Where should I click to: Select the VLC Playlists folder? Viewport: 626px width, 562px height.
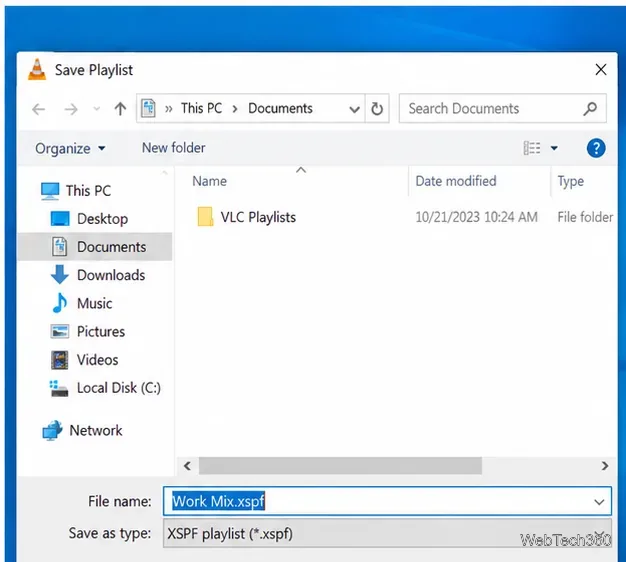(x=258, y=217)
